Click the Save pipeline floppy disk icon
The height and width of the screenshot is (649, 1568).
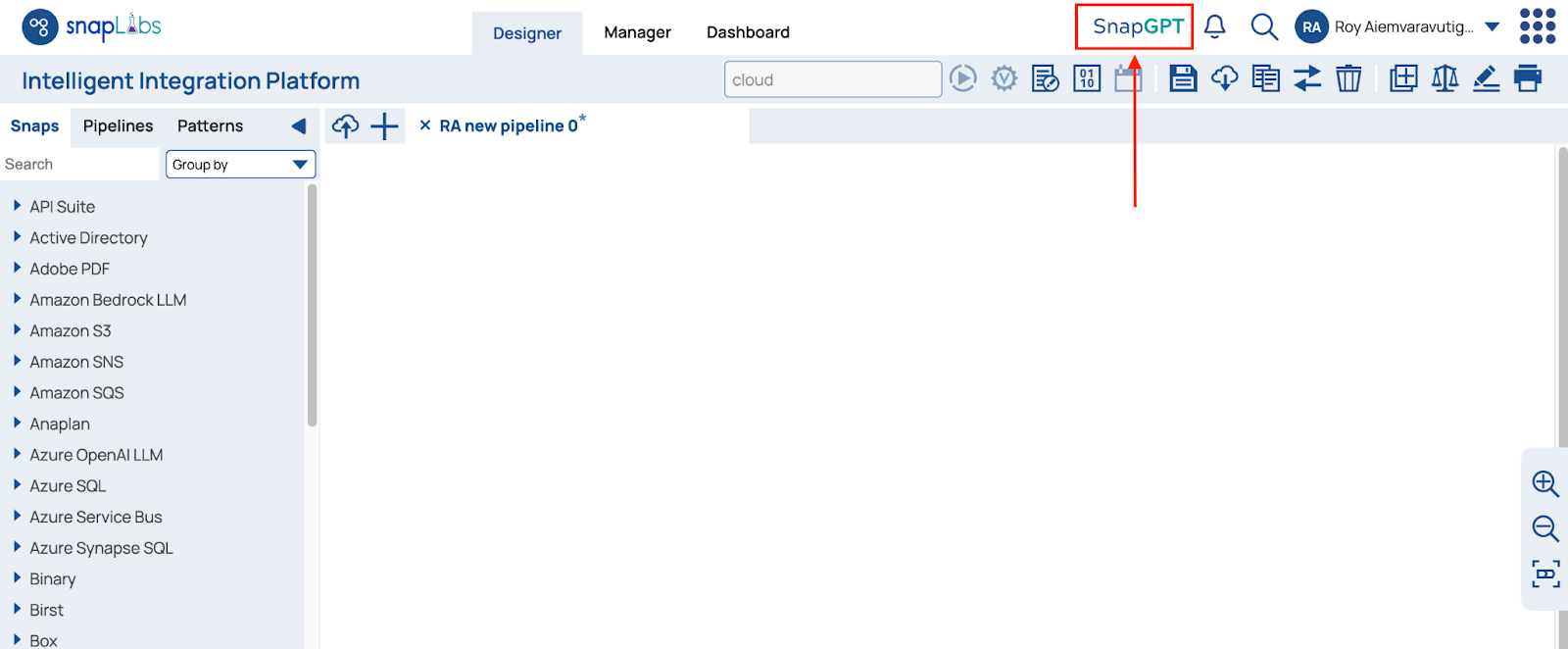[1183, 78]
